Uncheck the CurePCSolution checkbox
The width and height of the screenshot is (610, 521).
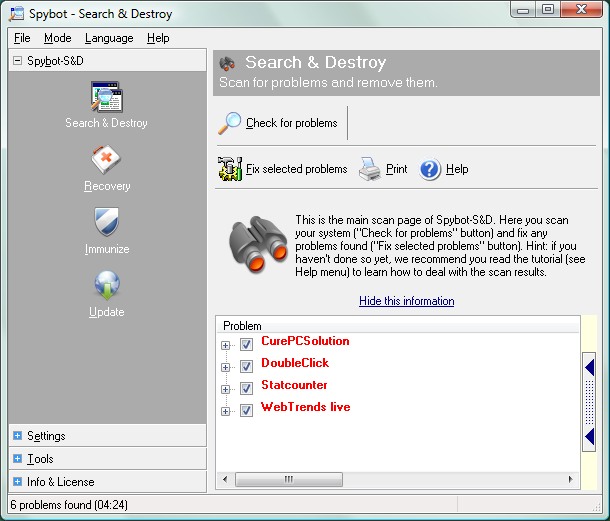click(x=246, y=344)
